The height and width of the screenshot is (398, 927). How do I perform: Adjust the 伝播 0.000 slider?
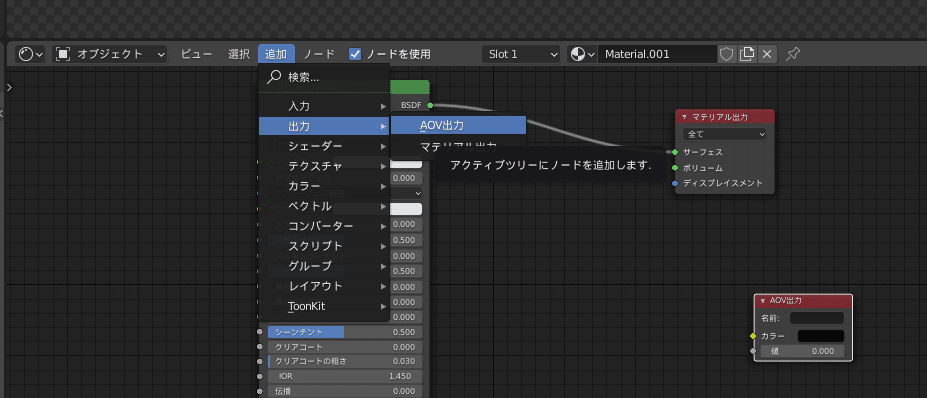(x=345, y=391)
